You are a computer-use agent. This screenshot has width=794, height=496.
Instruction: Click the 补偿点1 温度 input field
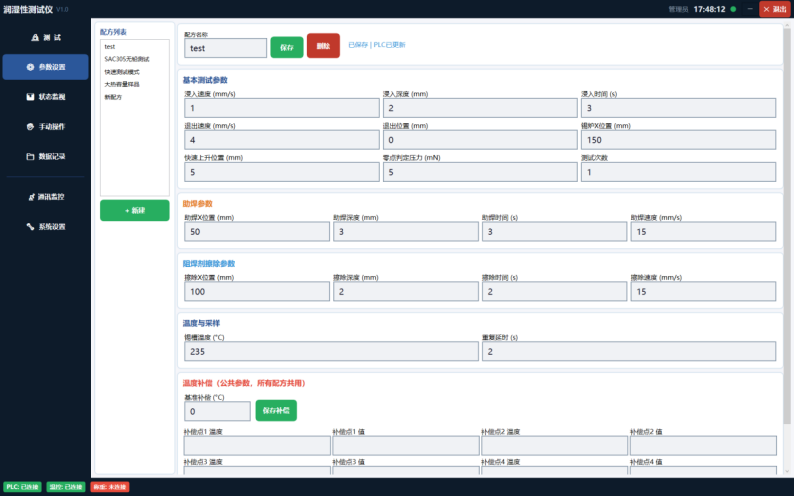pos(257,446)
